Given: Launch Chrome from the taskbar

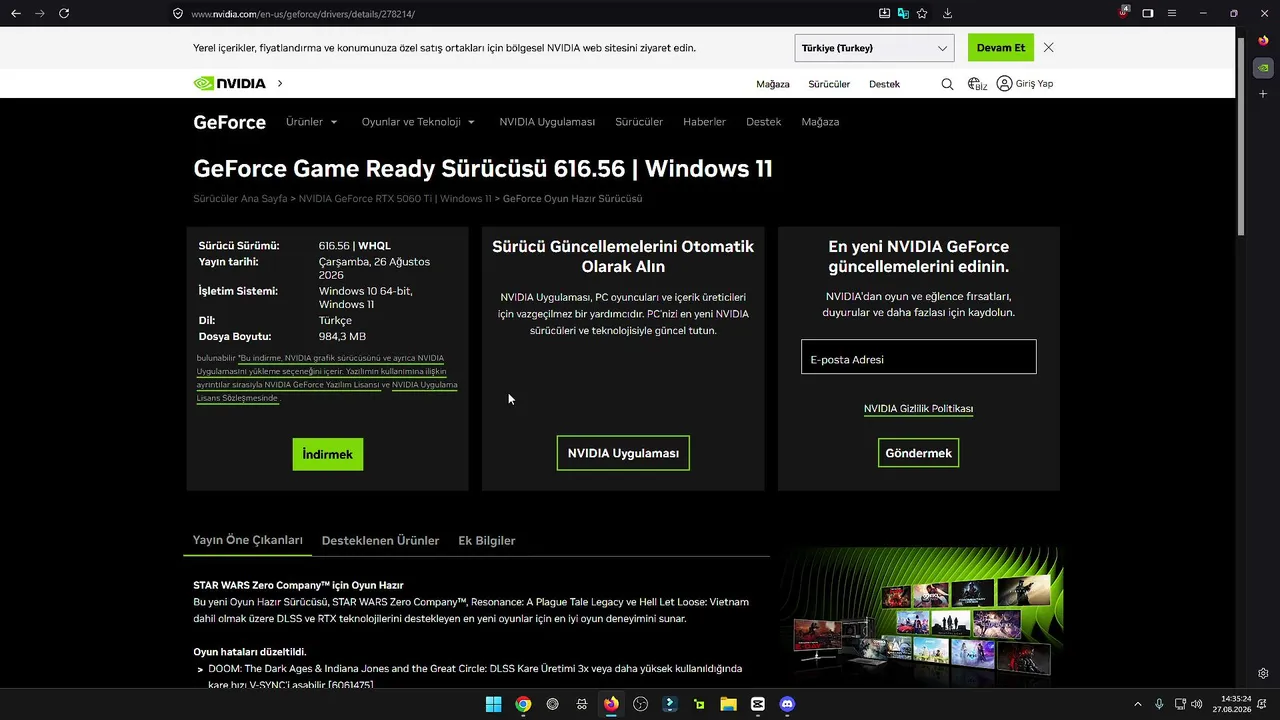Looking at the screenshot, I should 523,704.
